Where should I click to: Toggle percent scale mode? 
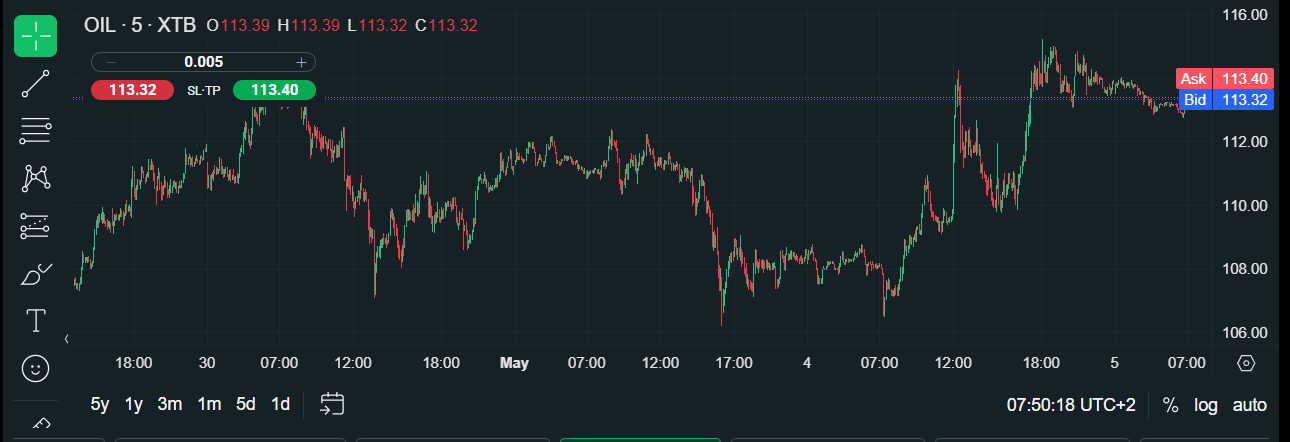click(x=1170, y=405)
